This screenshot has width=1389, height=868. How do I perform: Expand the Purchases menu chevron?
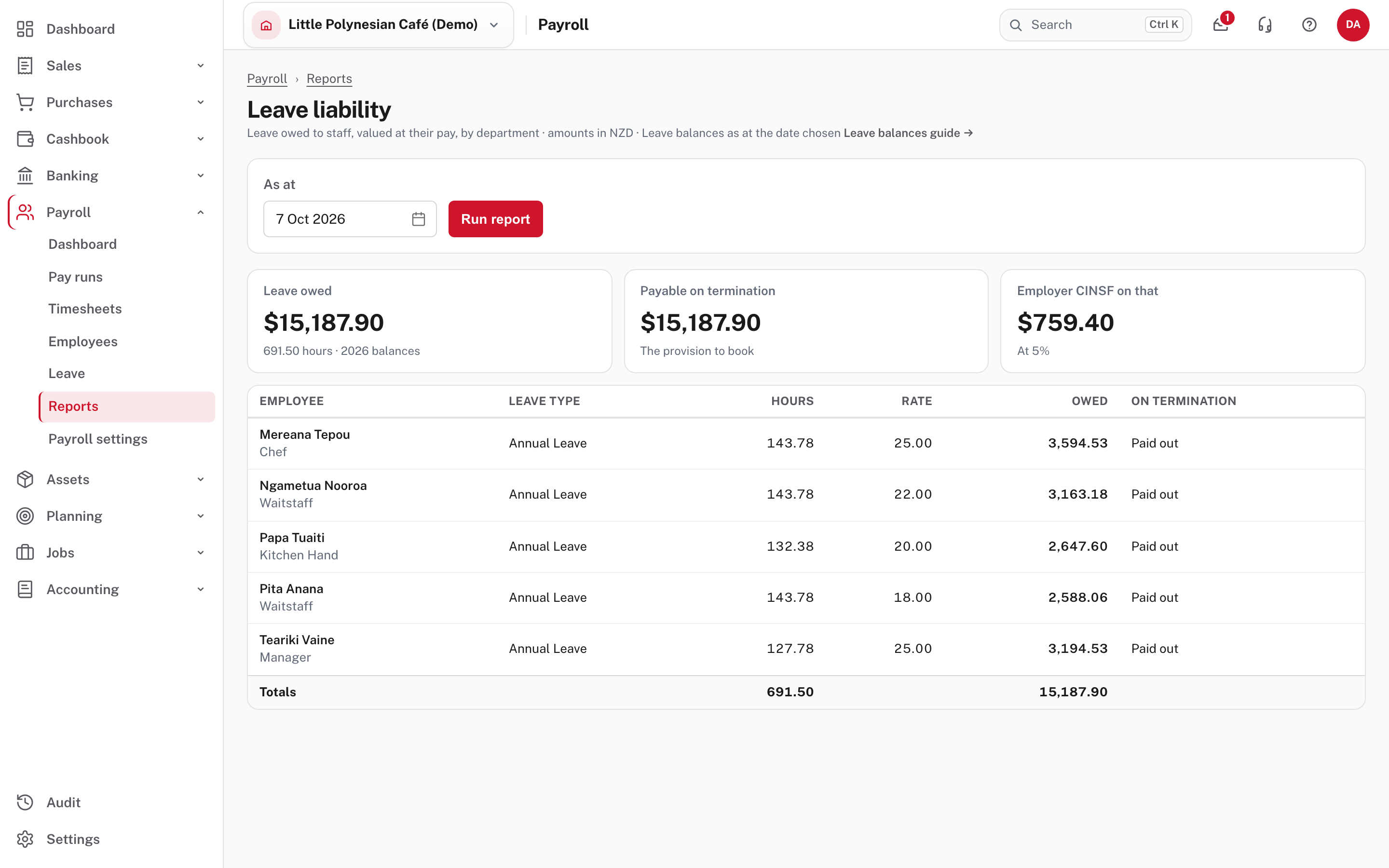[x=200, y=102]
